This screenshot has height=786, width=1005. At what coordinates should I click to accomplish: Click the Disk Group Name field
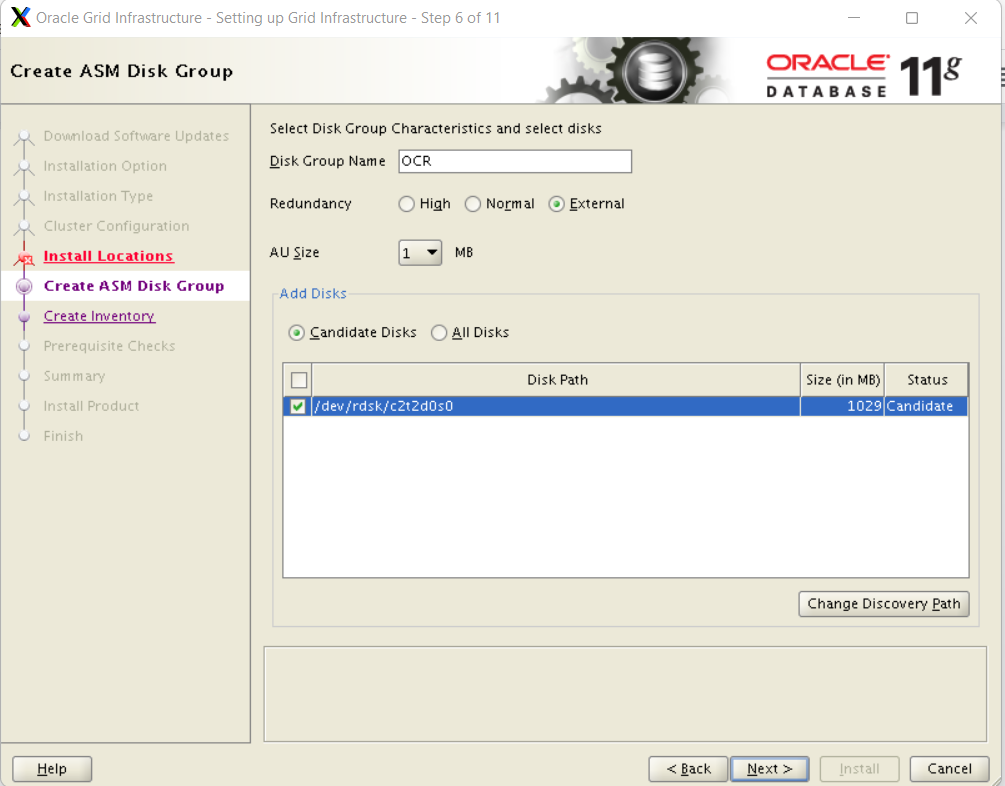coord(515,161)
